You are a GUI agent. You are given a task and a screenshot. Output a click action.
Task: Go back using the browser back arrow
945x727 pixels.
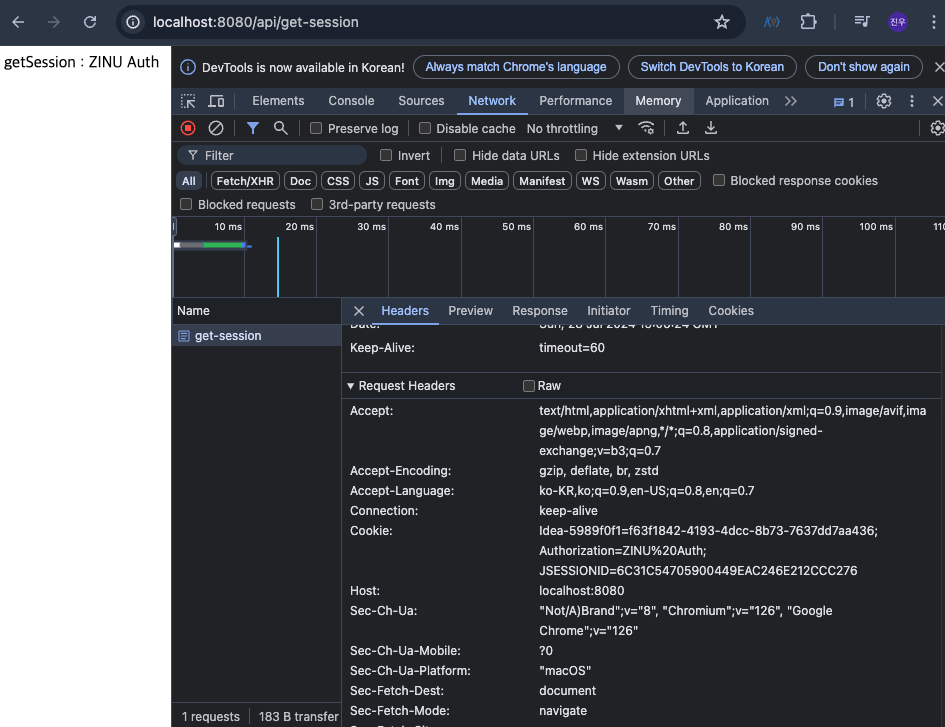[x=18, y=22]
